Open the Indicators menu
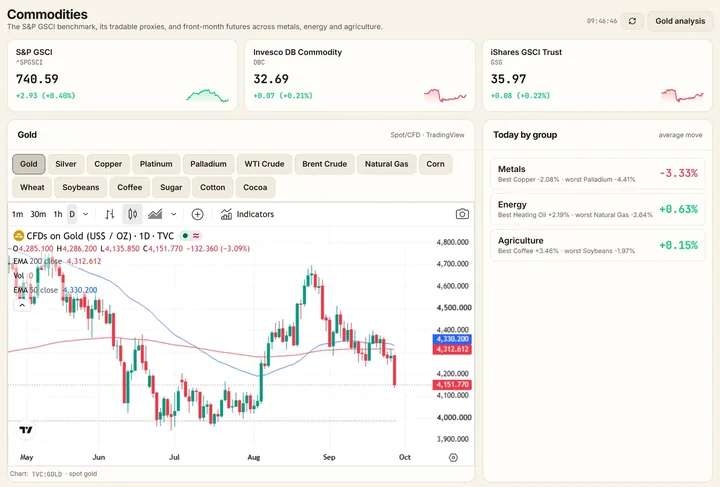 click(247, 214)
